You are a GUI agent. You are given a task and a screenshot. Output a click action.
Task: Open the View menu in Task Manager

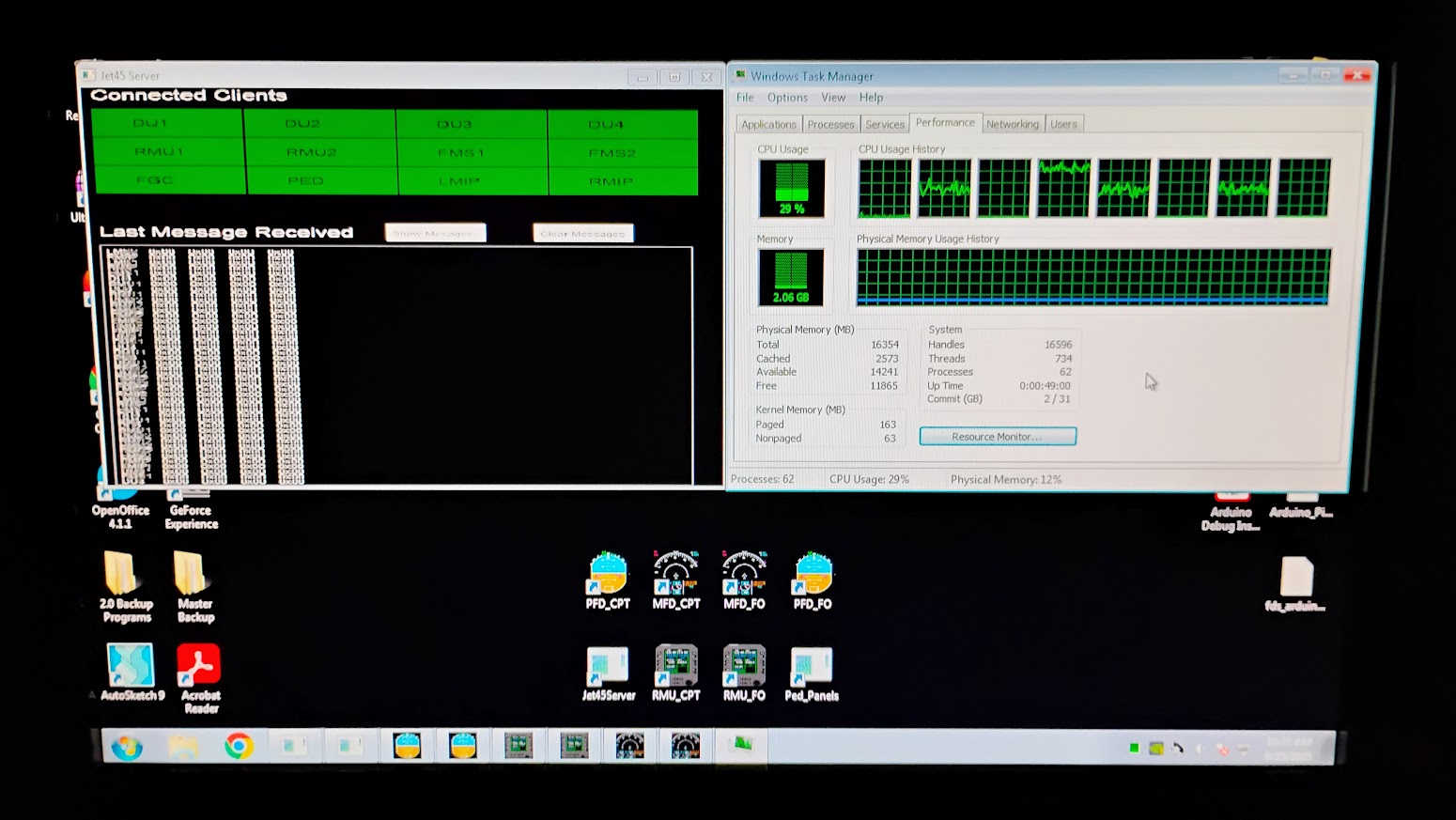833,98
